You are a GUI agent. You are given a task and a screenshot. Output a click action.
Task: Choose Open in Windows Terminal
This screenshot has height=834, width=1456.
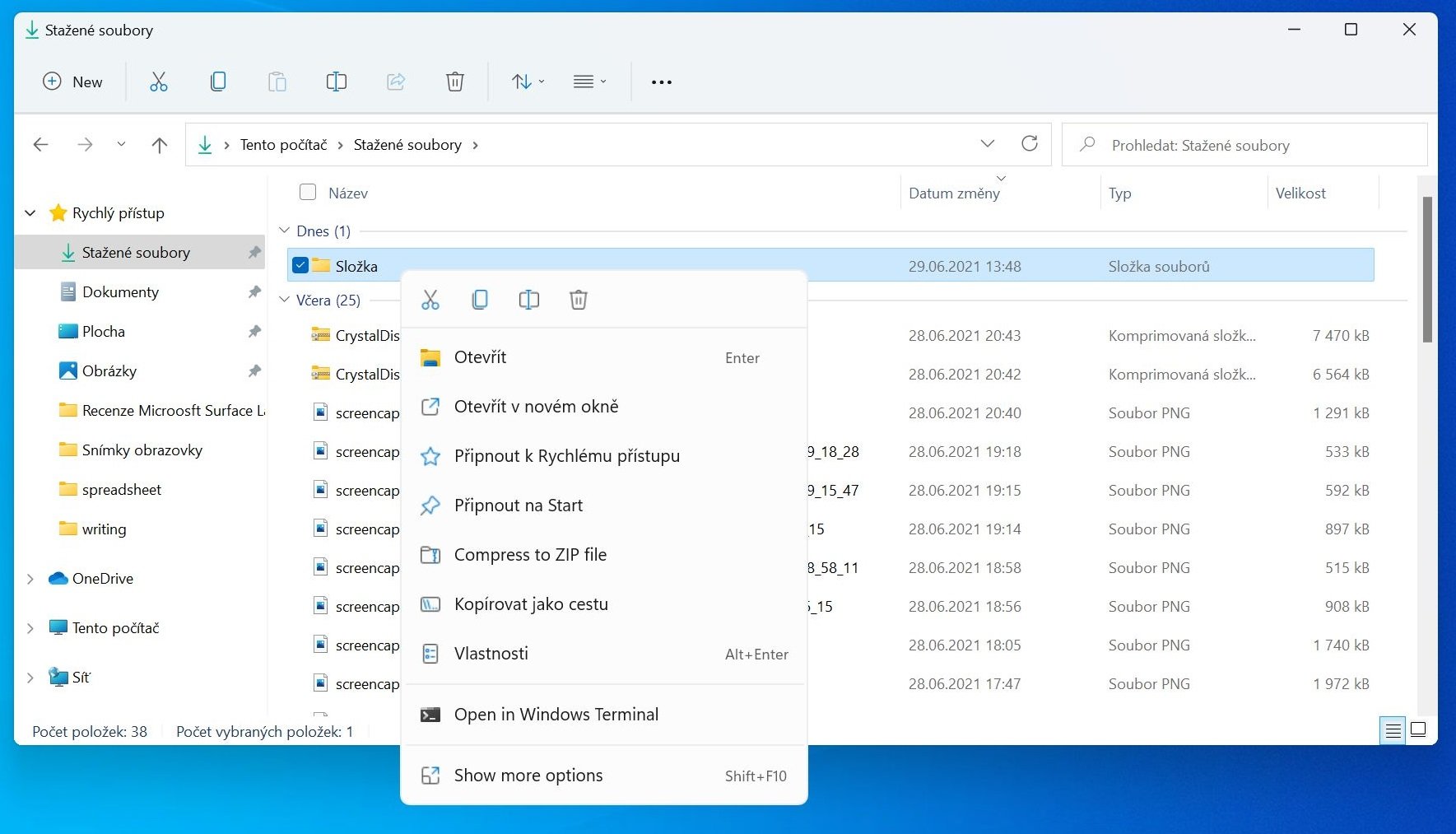603,715
